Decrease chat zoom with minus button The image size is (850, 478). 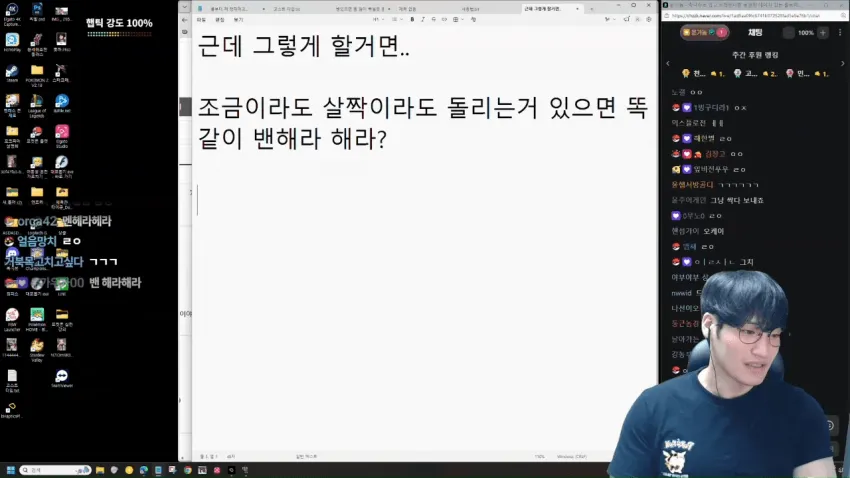(x=789, y=33)
